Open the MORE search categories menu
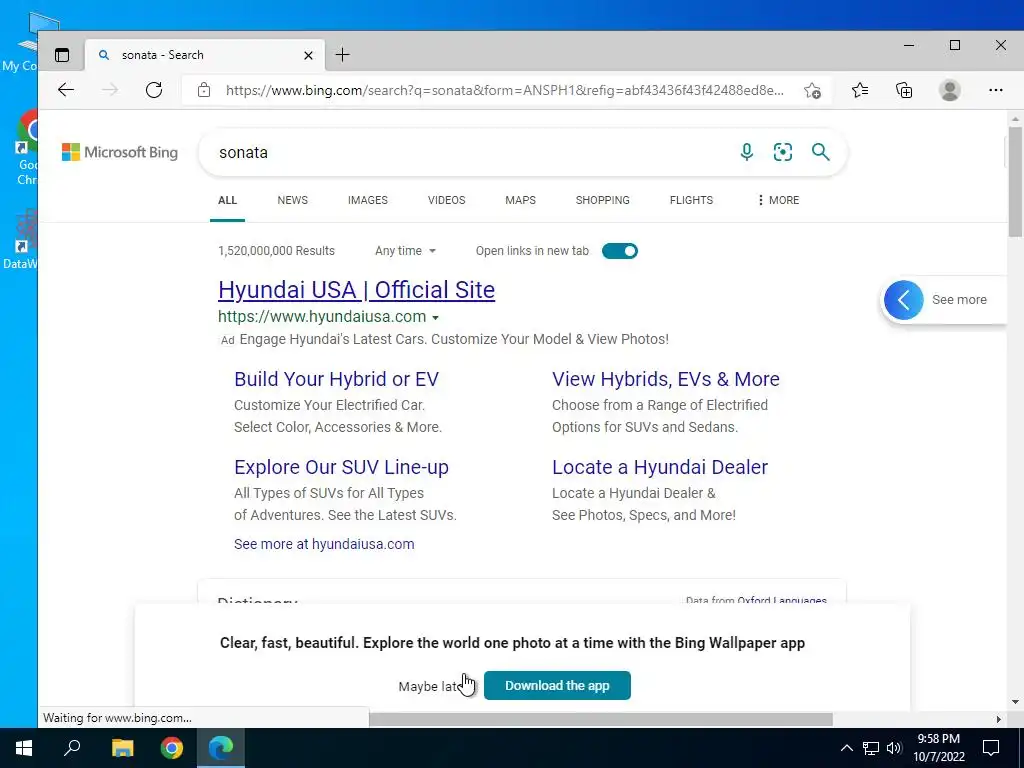The width and height of the screenshot is (1024, 768). (777, 200)
